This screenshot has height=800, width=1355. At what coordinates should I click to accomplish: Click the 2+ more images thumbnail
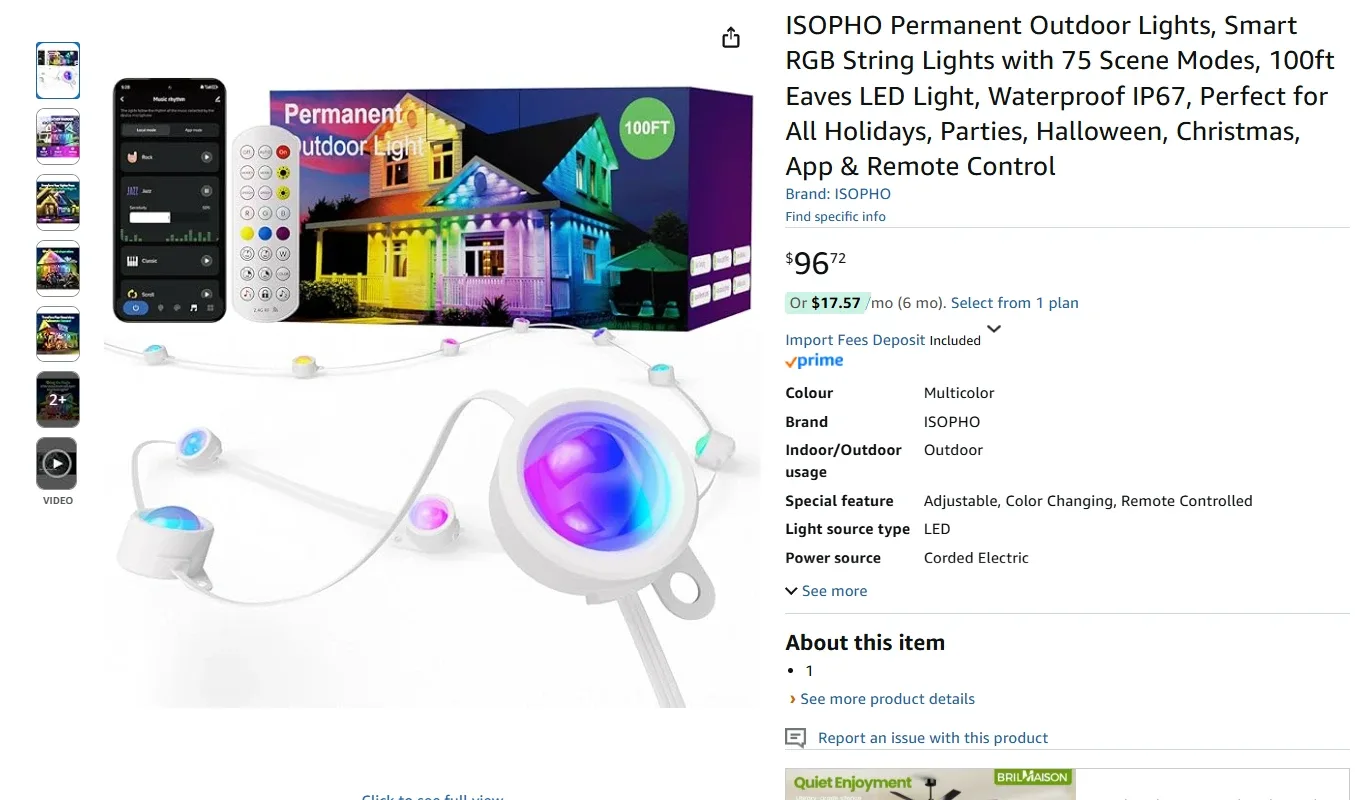pos(57,399)
